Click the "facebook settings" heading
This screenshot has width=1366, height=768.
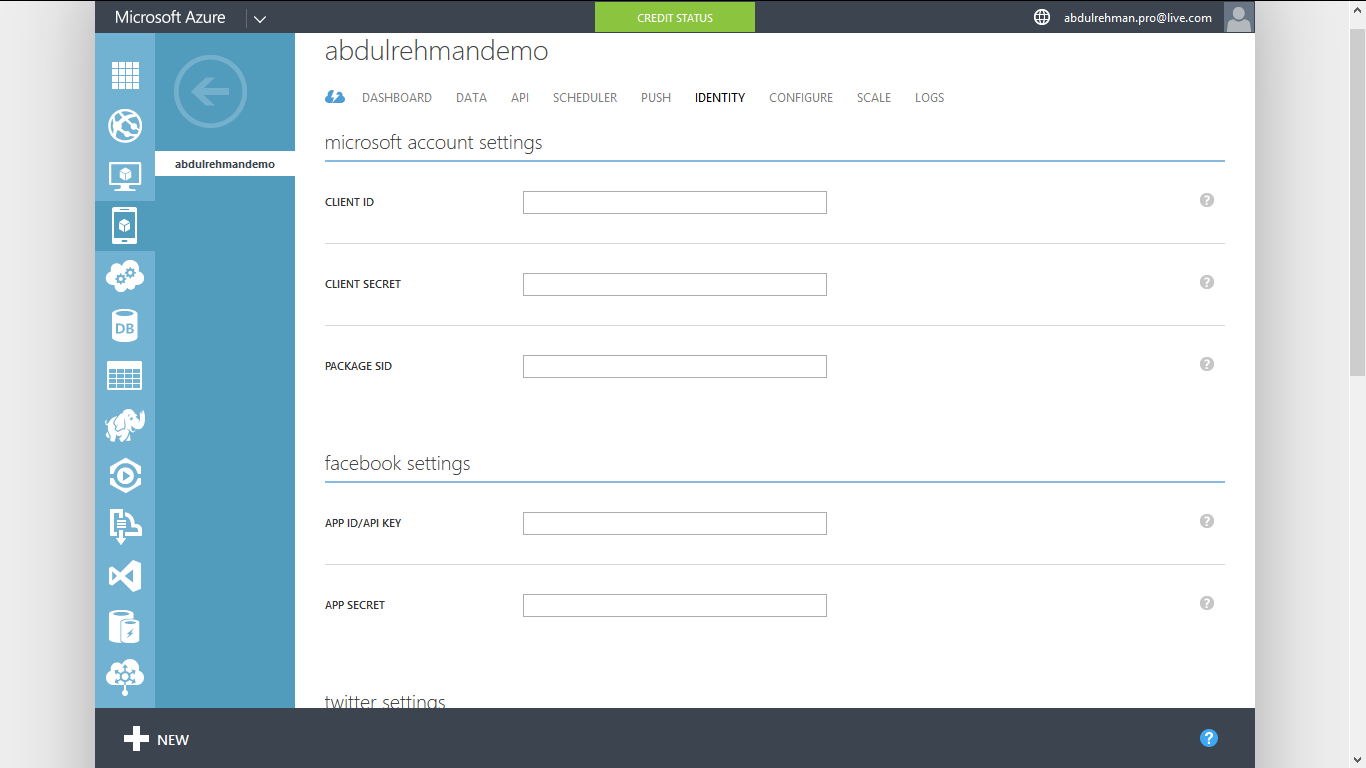(x=398, y=464)
